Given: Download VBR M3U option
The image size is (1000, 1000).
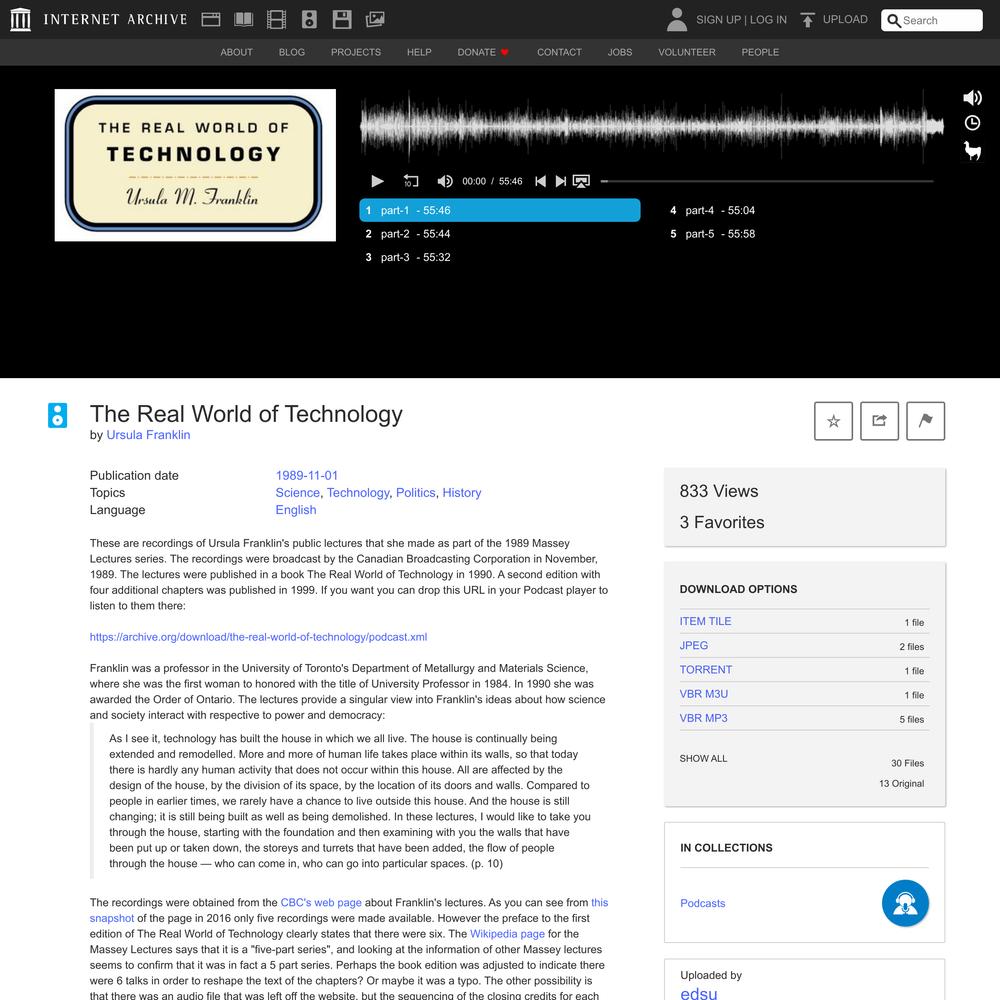Looking at the screenshot, I should tap(703, 694).
